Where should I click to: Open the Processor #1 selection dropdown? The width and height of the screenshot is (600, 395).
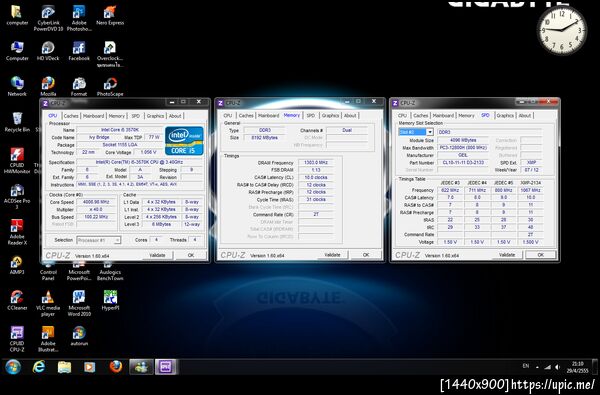coord(99,240)
